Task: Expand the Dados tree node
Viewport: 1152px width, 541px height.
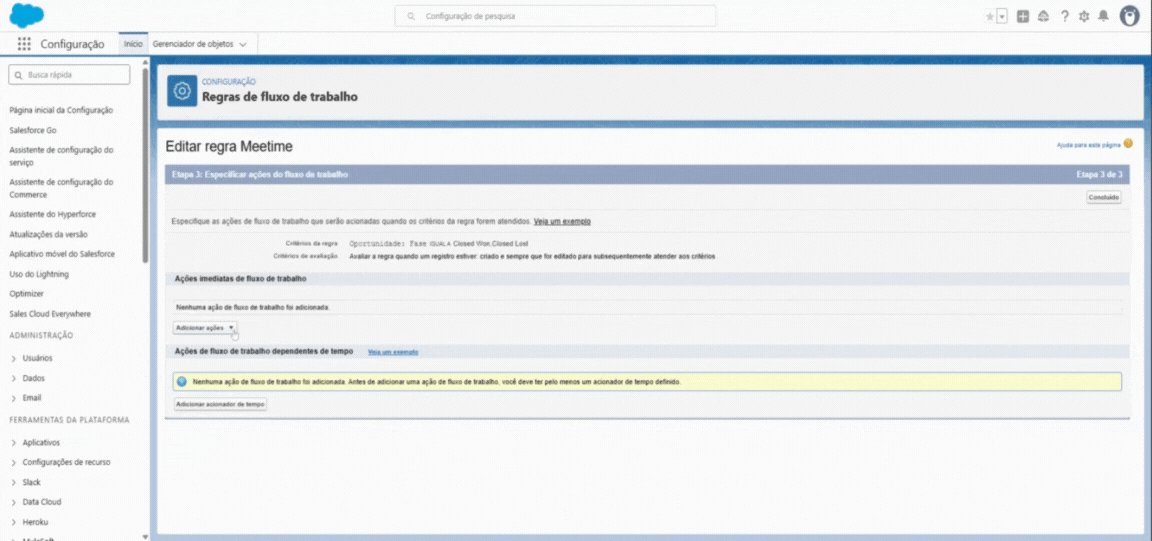Action: pos(15,379)
